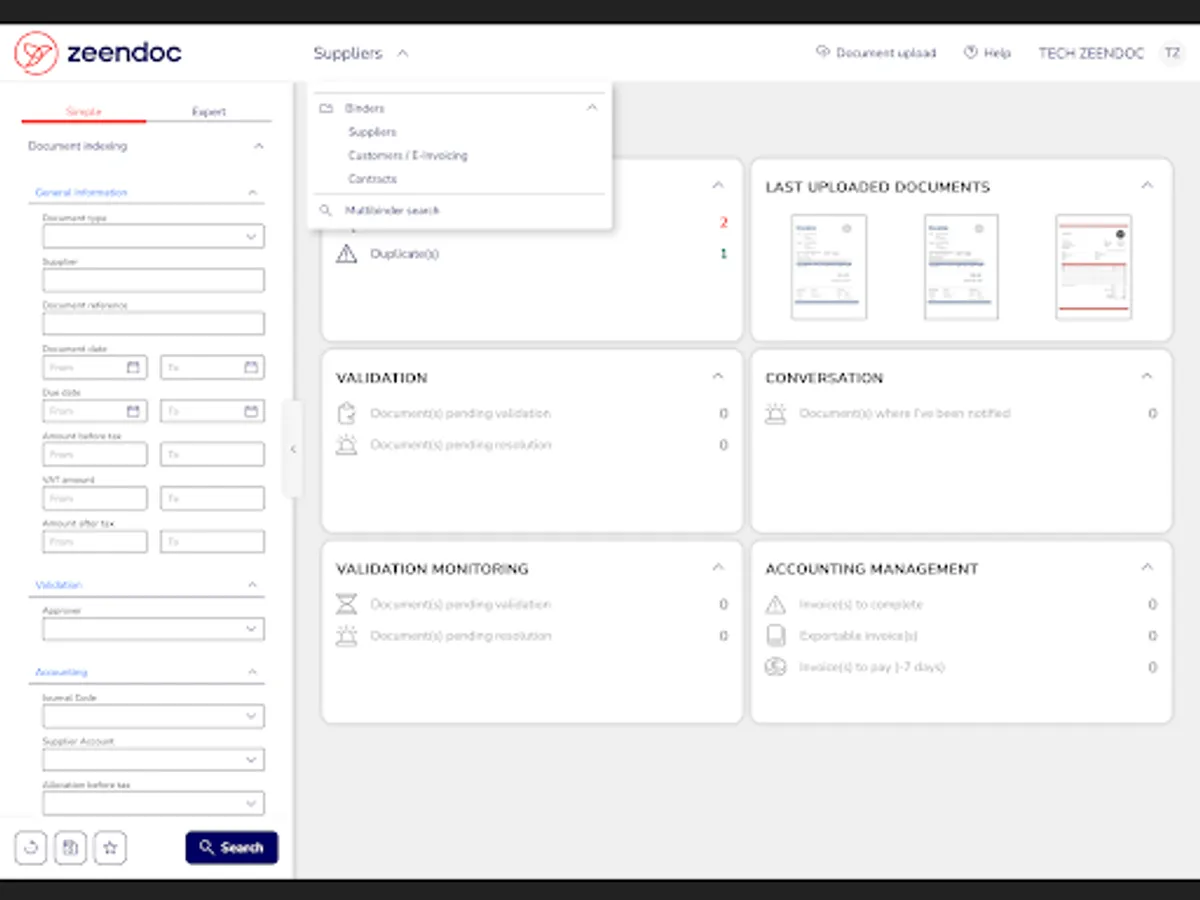Click the first uploaded document thumbnail

828,266
